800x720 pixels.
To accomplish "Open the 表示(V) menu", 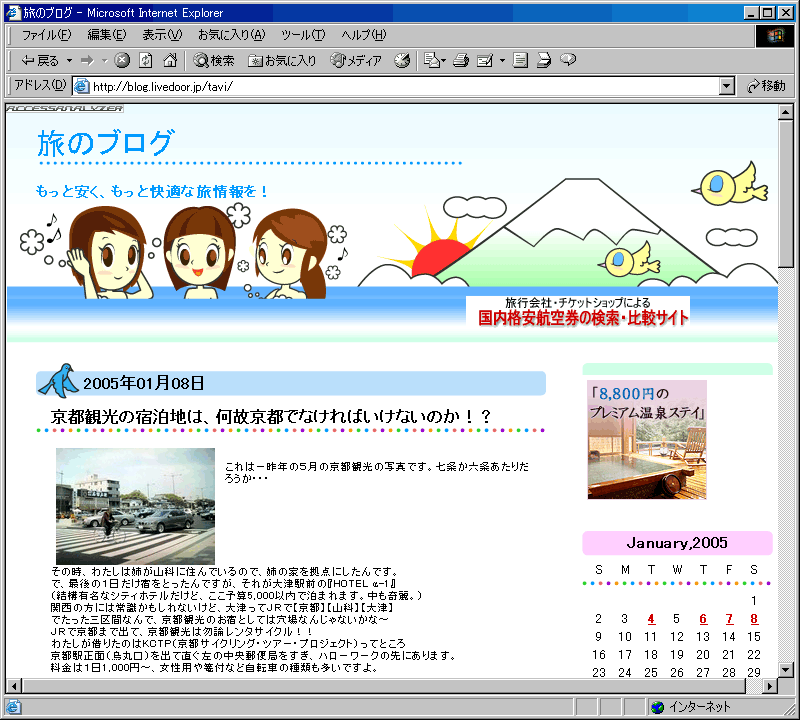I will [162, 35].
